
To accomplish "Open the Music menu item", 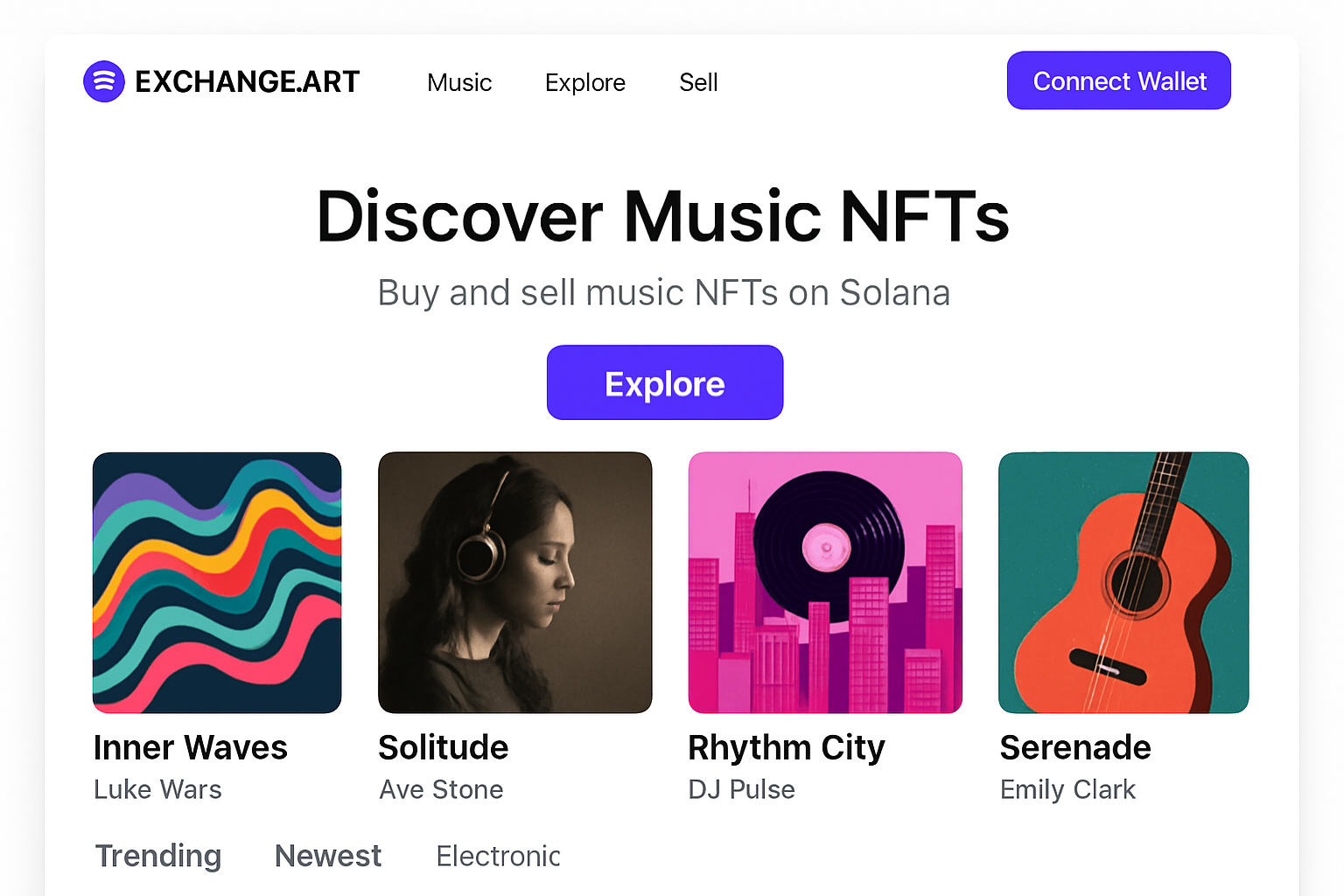I will tap(459, 82).
